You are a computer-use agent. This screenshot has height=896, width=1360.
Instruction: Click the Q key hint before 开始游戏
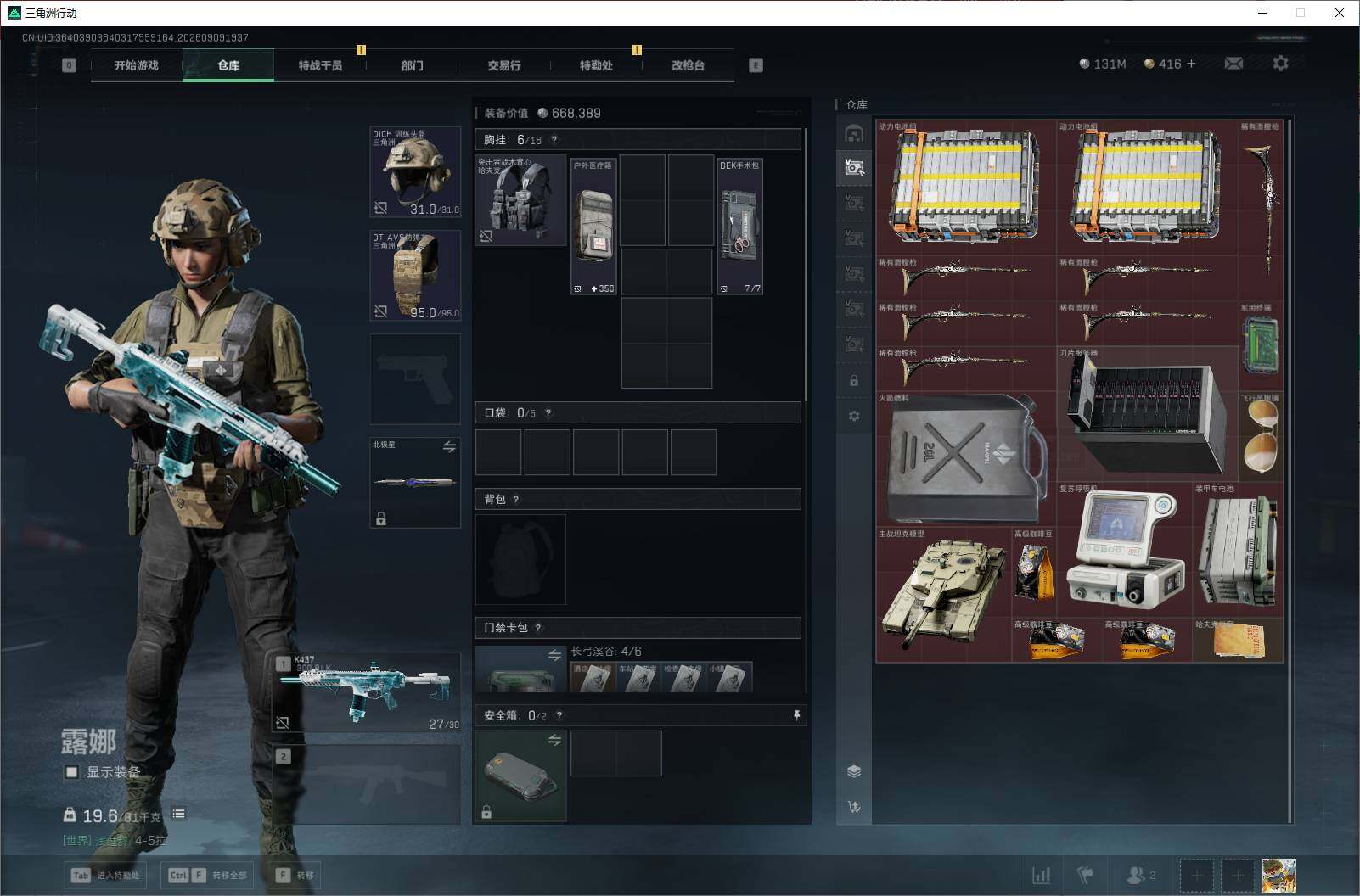coord(69,65)
